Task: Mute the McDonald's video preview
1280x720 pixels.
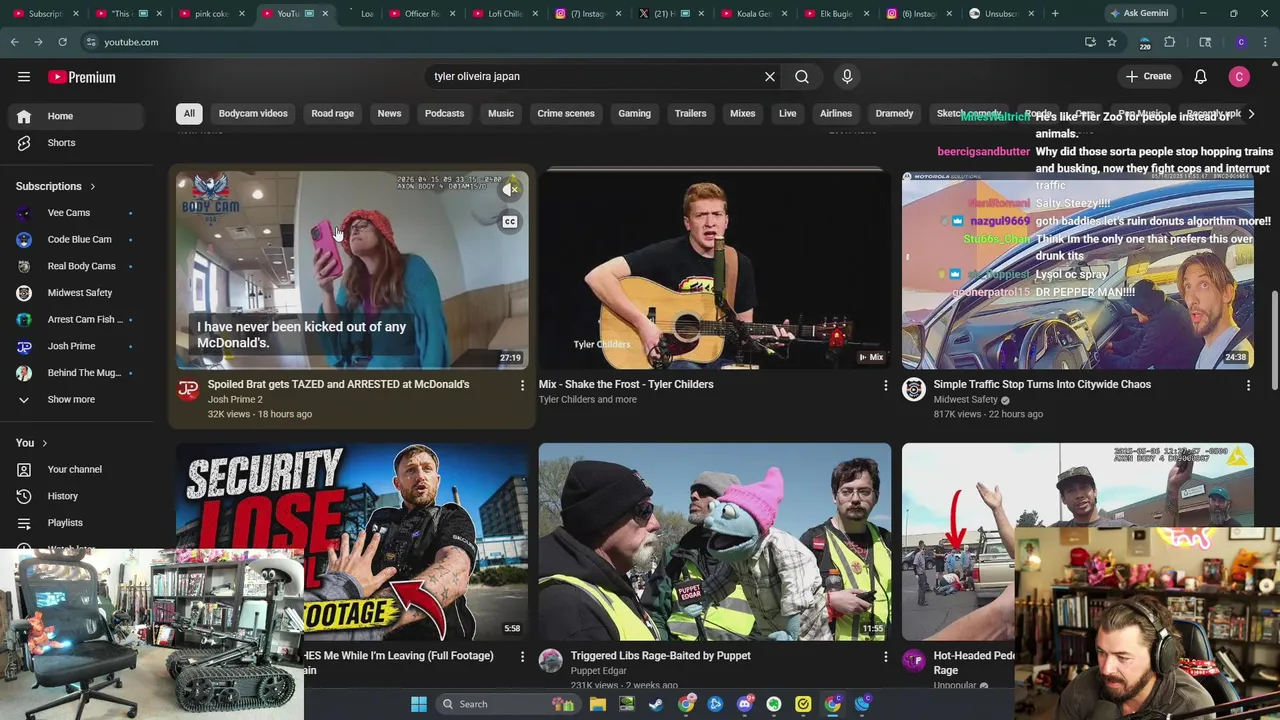Action: coord(510,189)
